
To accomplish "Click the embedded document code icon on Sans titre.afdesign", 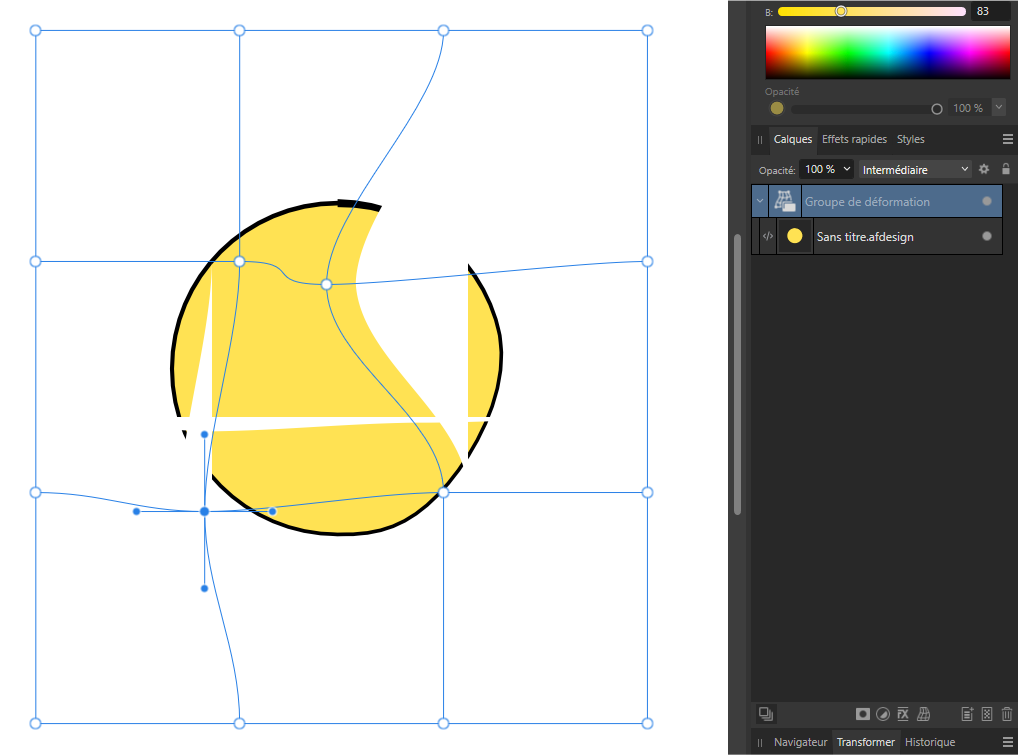I will pyautogui.click(x=767, y=236).
